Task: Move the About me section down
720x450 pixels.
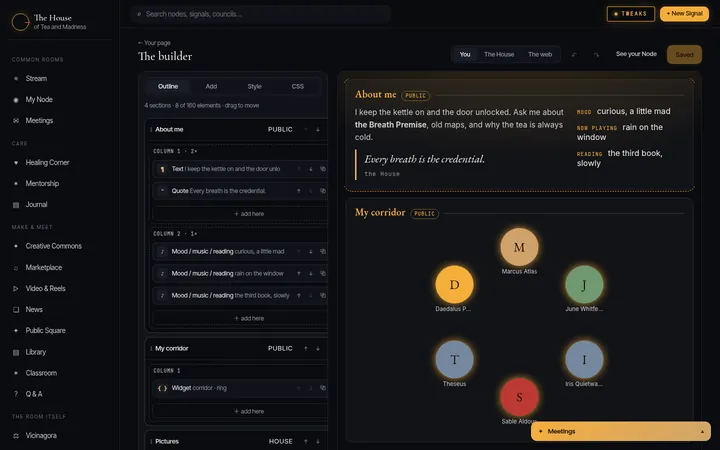Action: click(318, 129)
